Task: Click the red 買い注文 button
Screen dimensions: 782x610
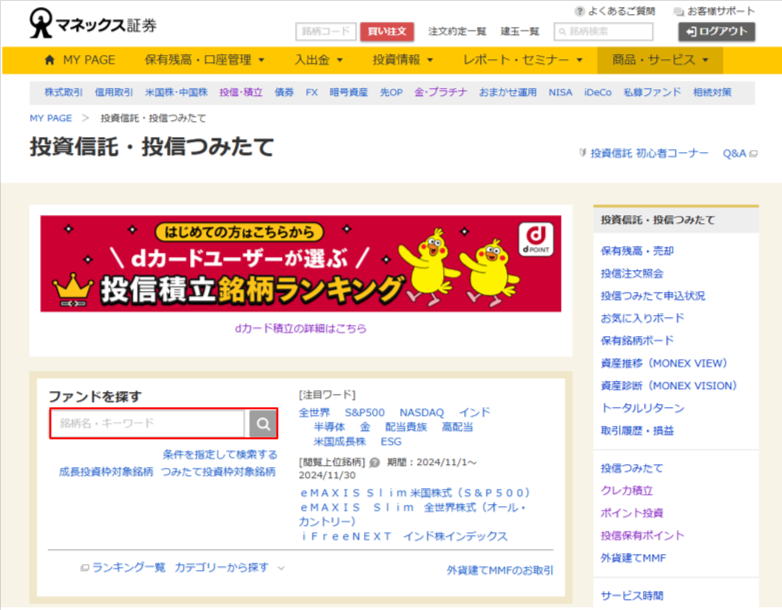Action: click(x=387, y=31)
